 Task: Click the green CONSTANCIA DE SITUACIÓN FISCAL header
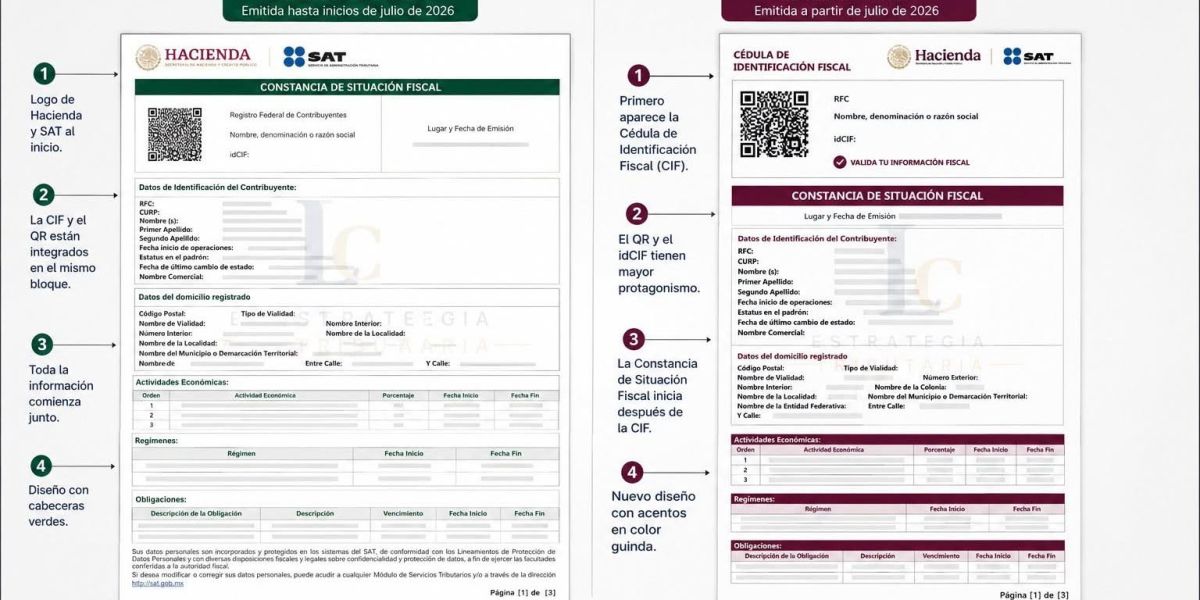347,88
